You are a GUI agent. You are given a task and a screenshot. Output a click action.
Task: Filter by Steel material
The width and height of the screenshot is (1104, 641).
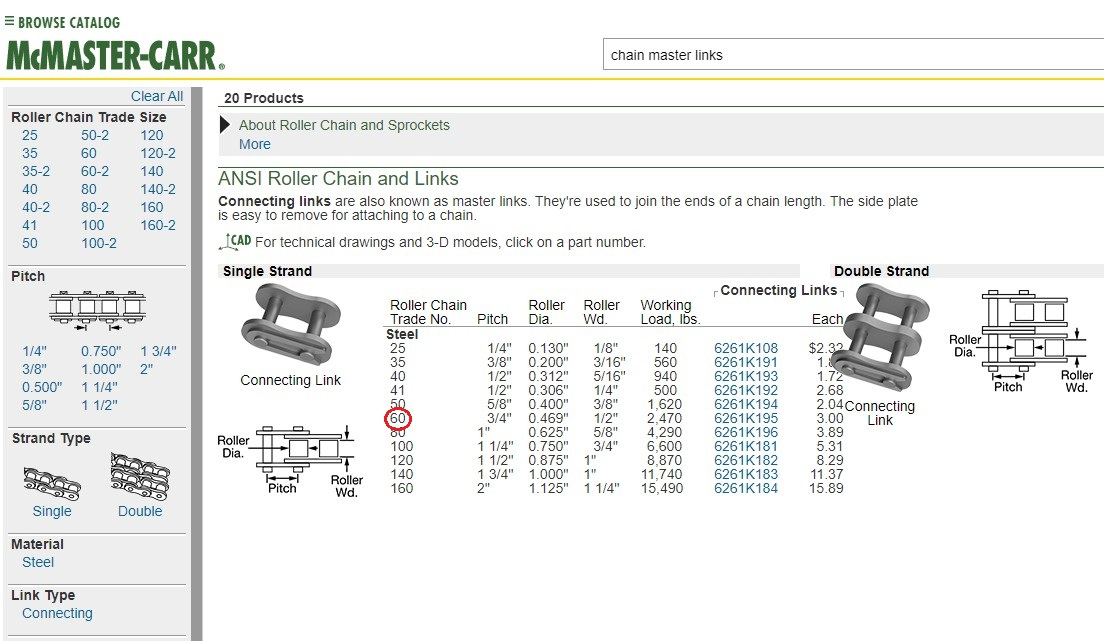point(38,562)
